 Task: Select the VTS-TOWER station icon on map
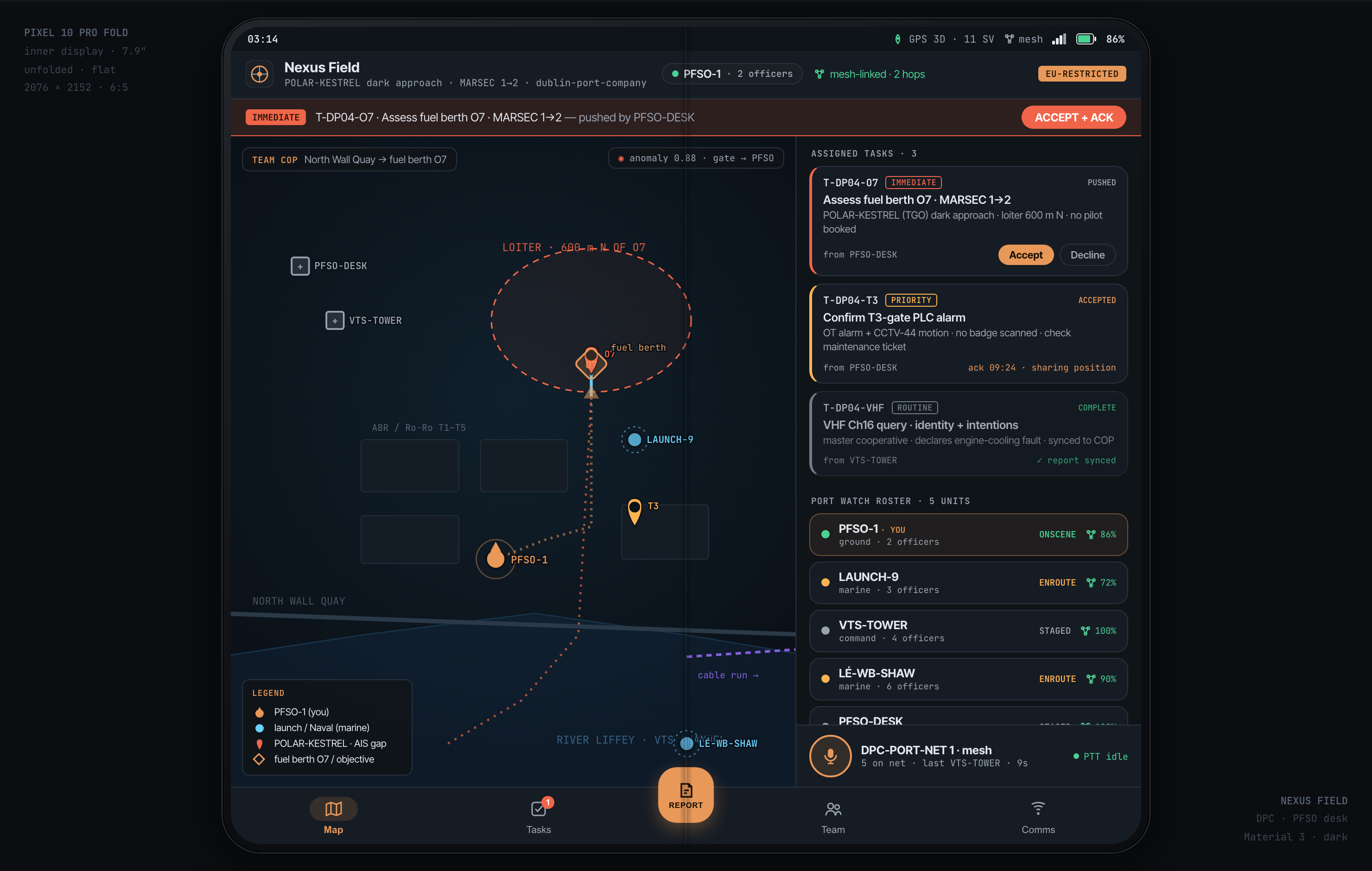tap(335, 321)
